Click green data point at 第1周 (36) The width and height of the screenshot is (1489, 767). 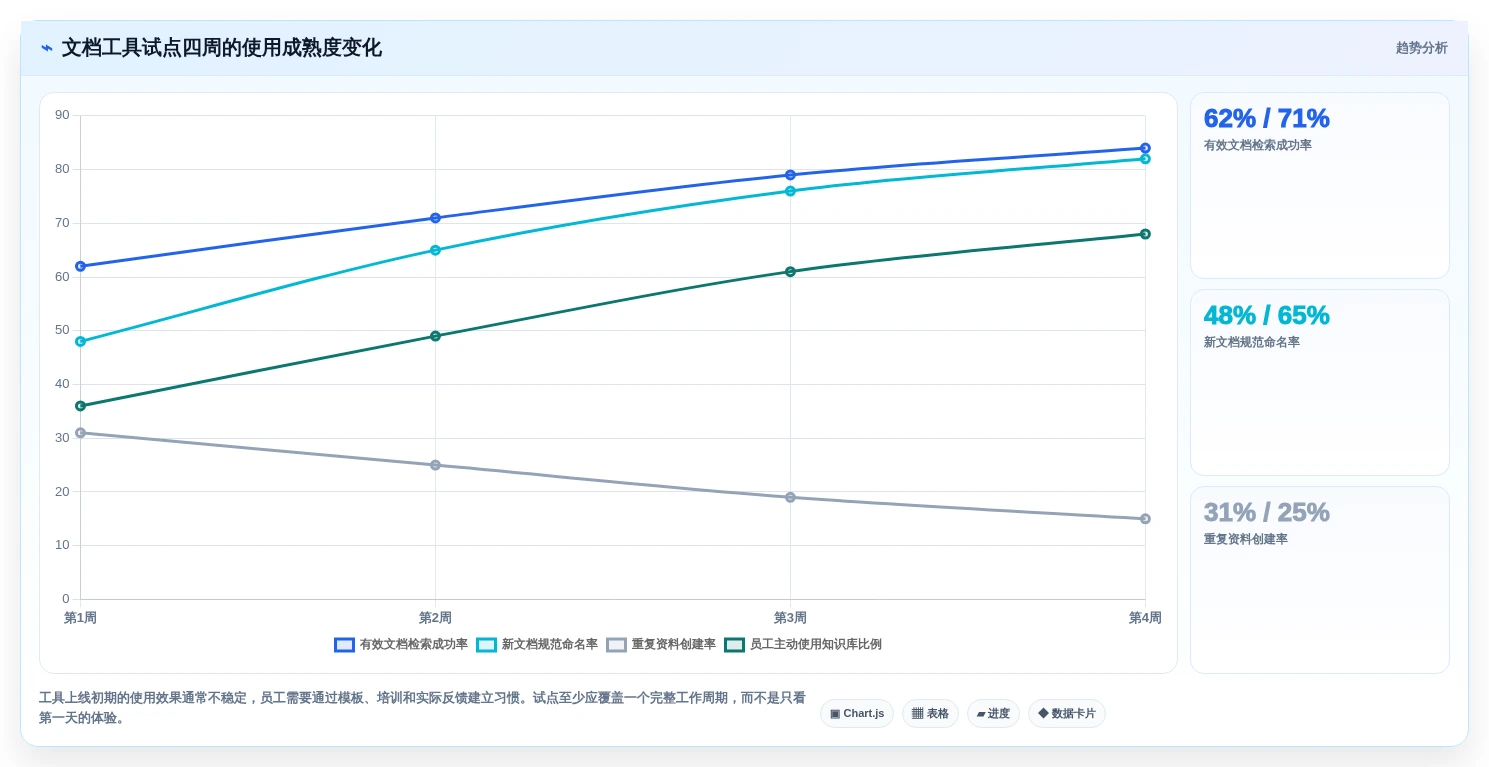tap(80, 406)
